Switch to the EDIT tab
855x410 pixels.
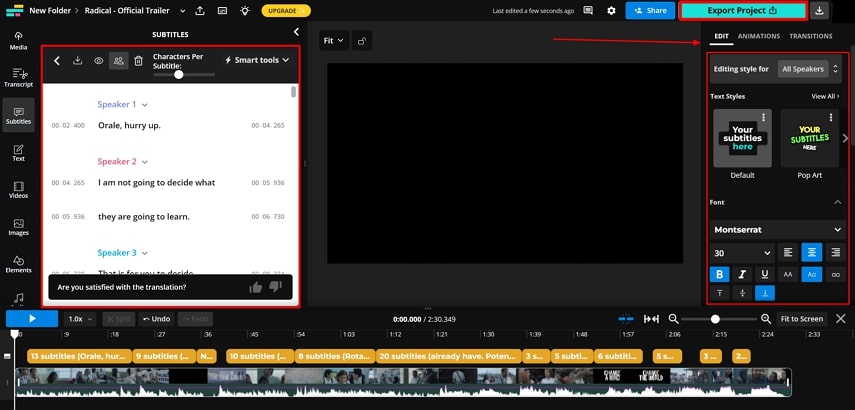(x=721, y=36)
